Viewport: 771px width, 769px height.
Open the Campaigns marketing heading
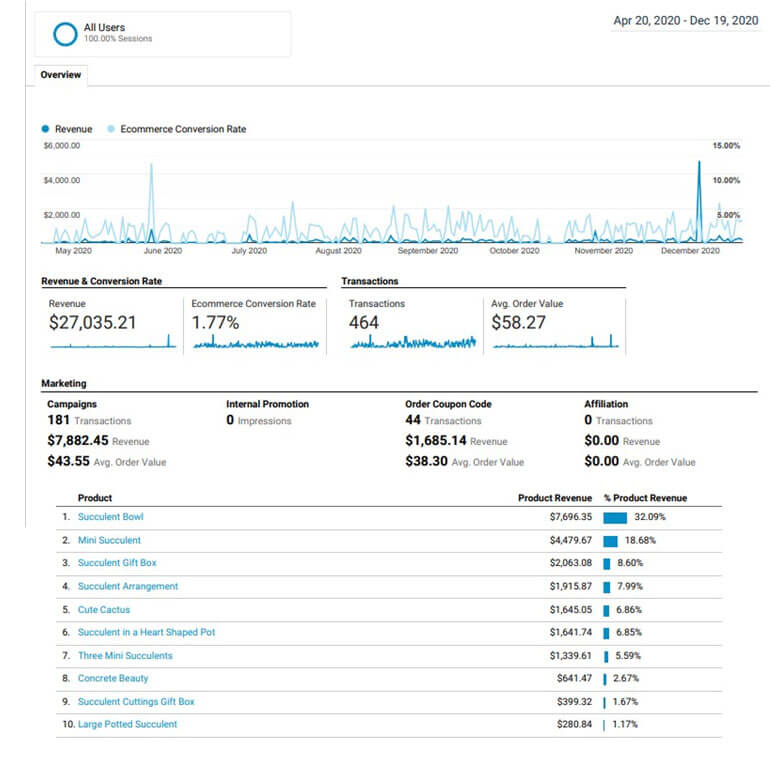click(x=72, y=404)
